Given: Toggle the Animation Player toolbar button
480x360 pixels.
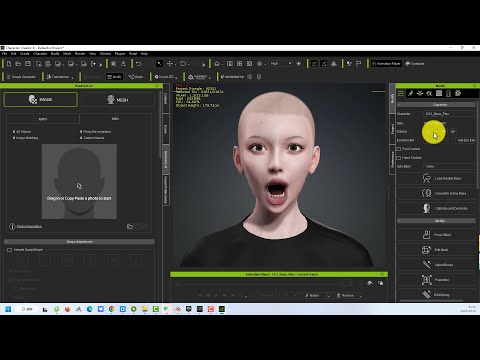Looking at the screenshot, I should click(x=386, y=63).
